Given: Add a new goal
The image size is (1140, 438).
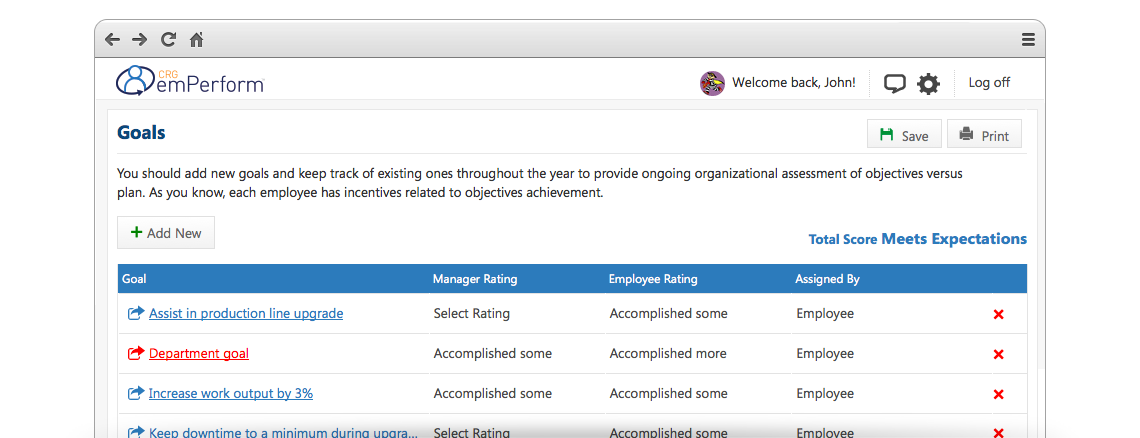Looking at the screenshot, I should (x=166, y=233).
